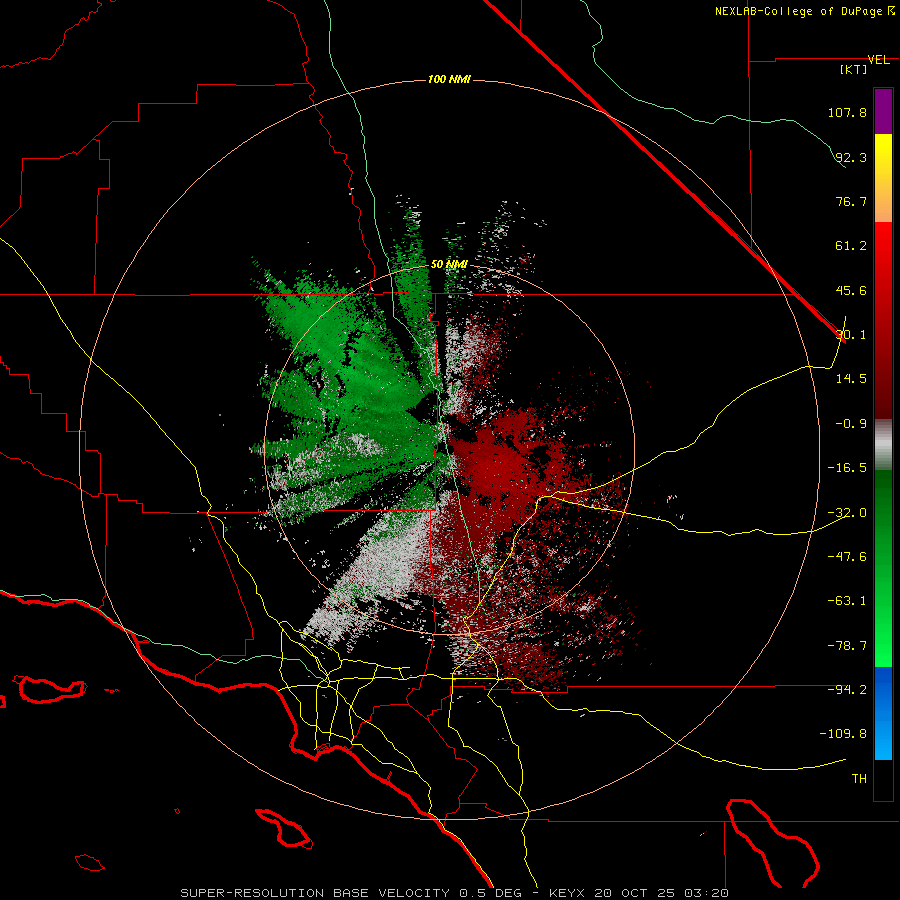This screenshot has width=900, height=900.
Task: Click the -109.8 velocity scale value
Action: [843, 734]
